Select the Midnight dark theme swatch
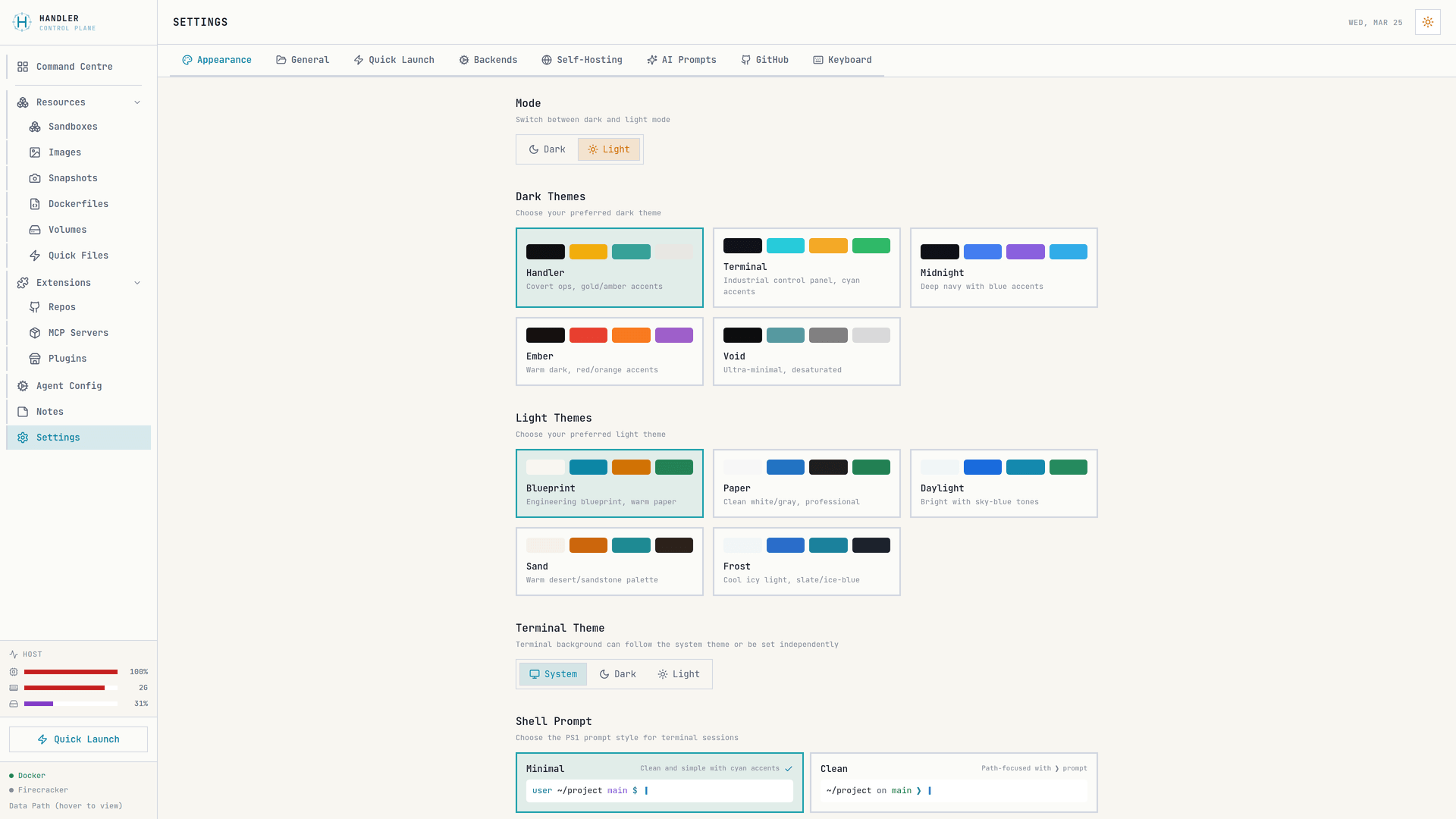 pyautogui.click(x=1003, y=268)
